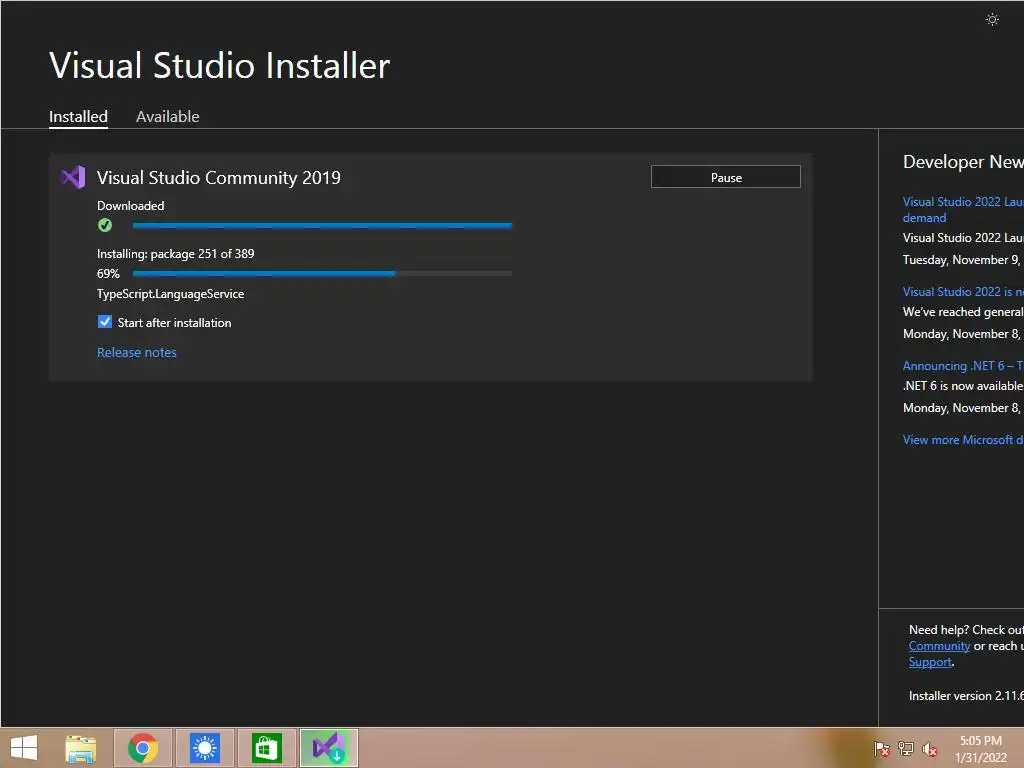Switch to the Available tab

point(167,116)
